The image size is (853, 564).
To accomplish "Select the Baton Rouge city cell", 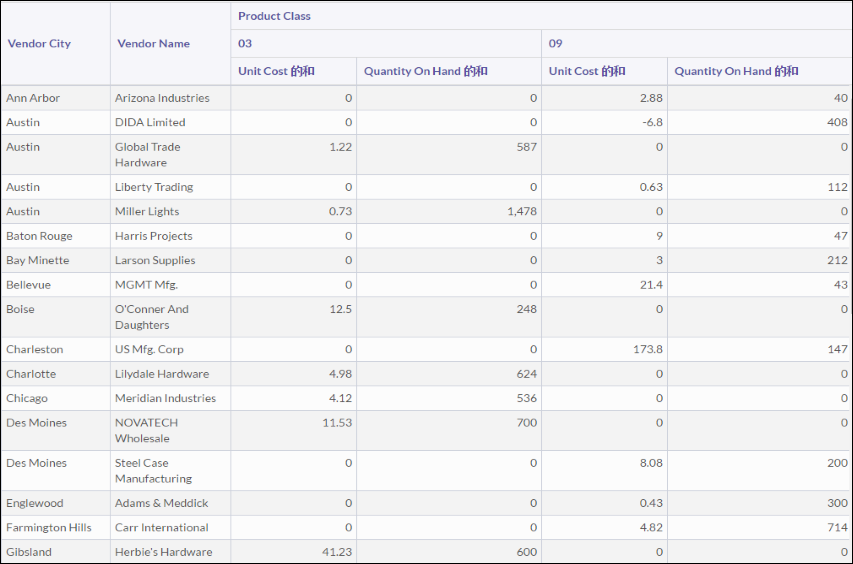I will point(39,236).
